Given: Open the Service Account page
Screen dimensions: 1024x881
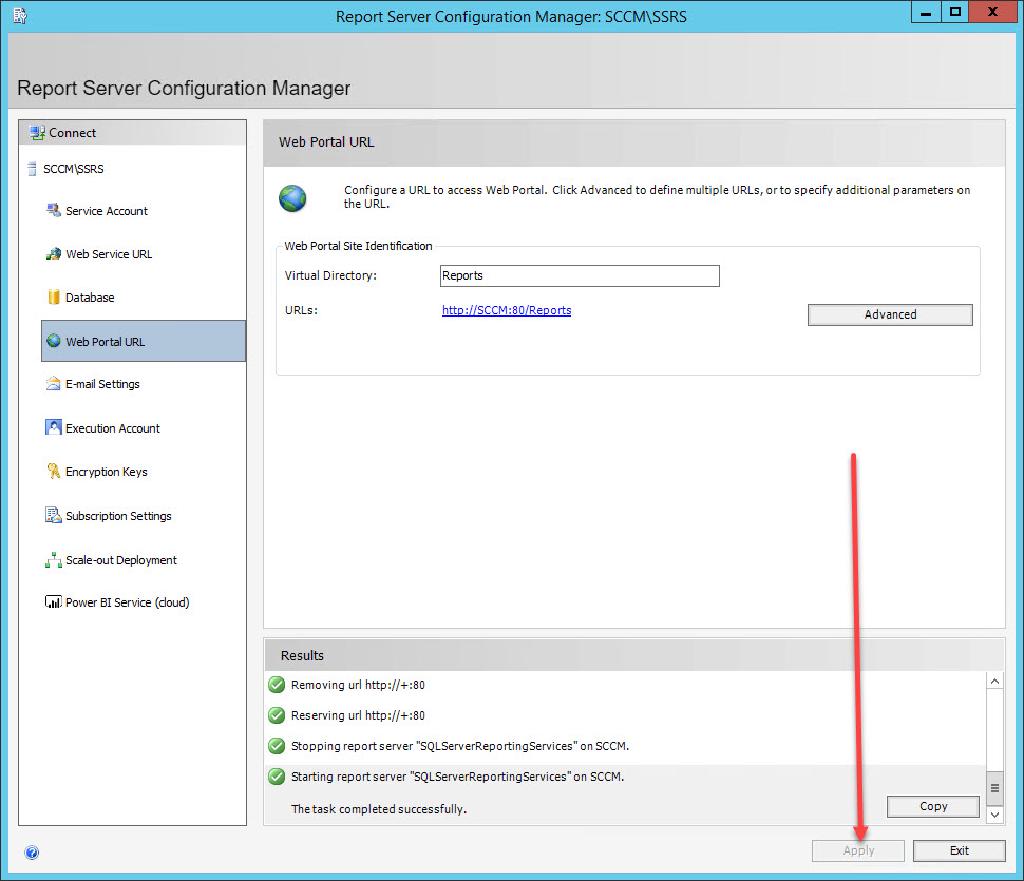Looking at the screenshot, I should tap(107, 211).
